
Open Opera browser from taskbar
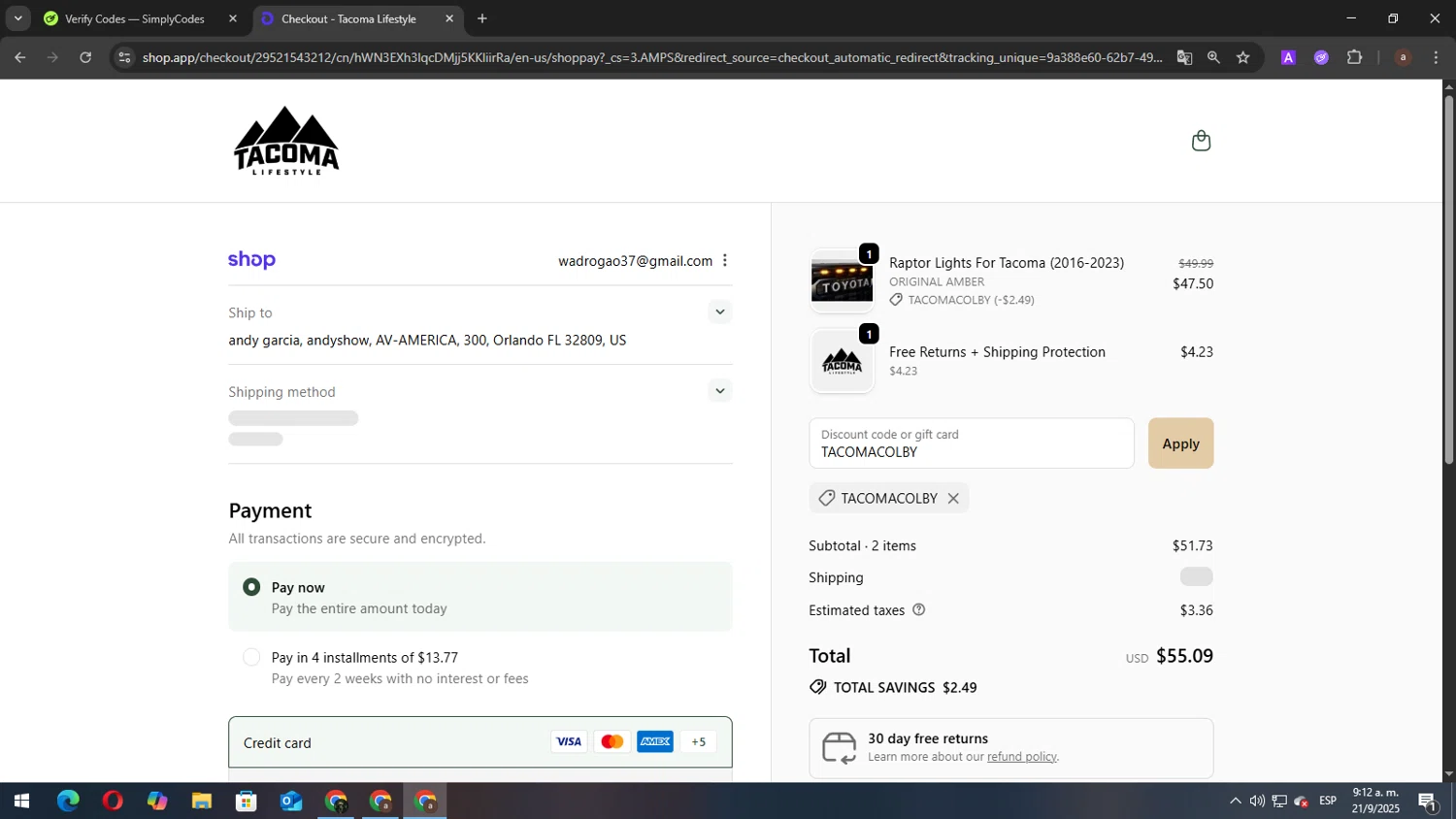[x=113, y=802]
